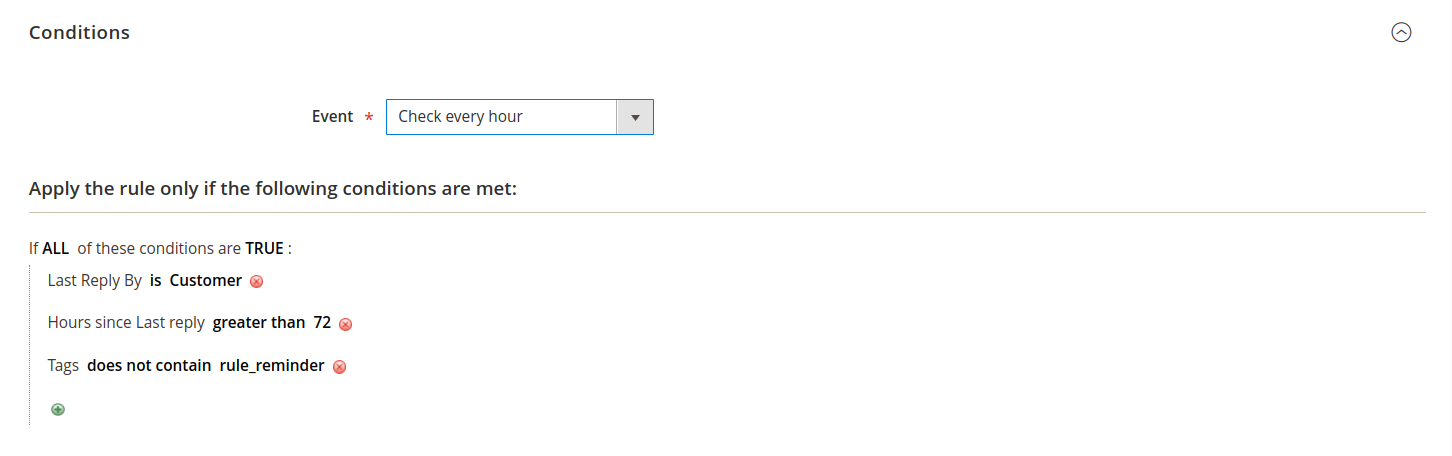
Task: Click the 'Event' field label
Action: 332,117
